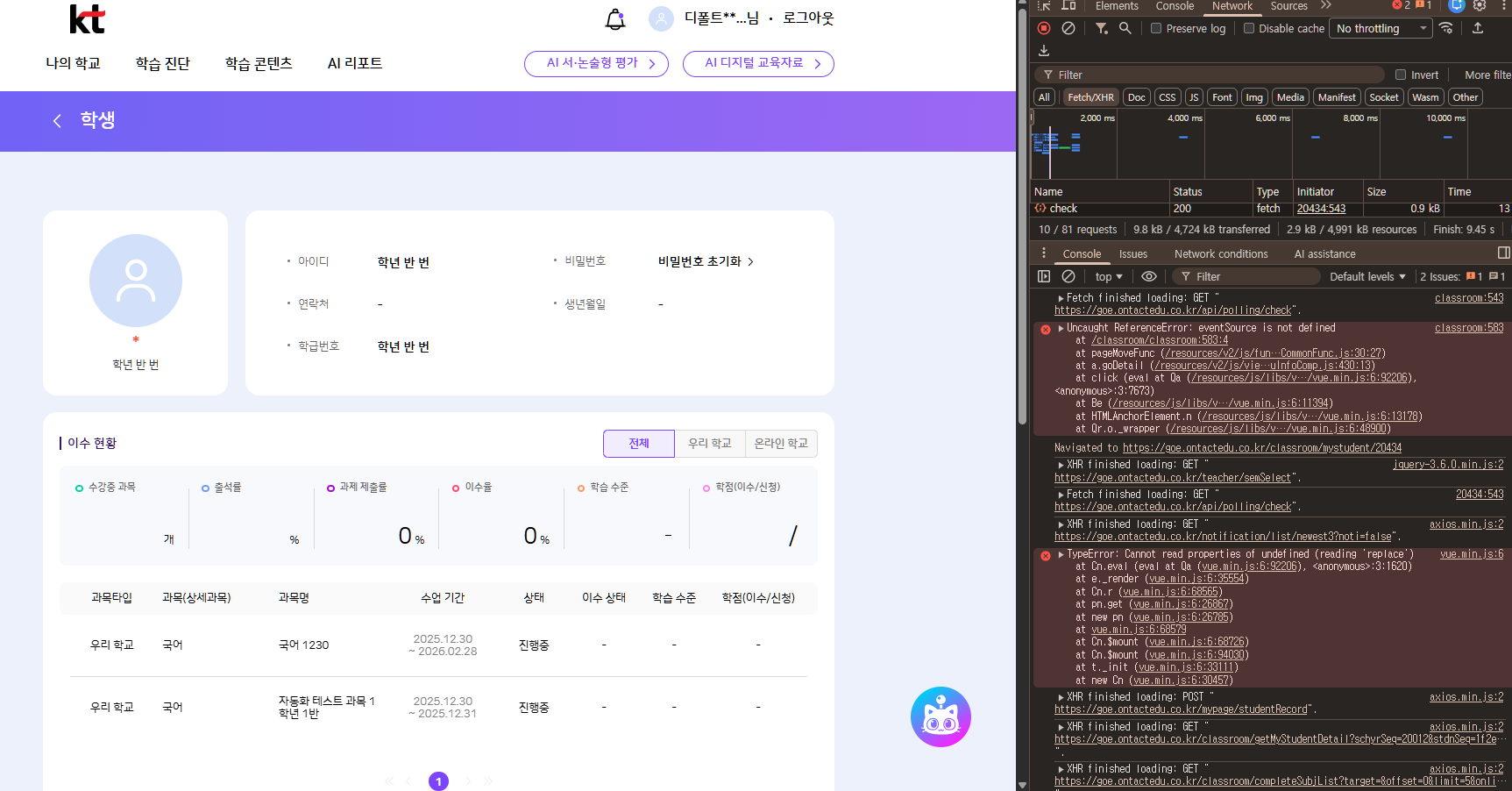Open the top context selector in console

(1108, 276)
